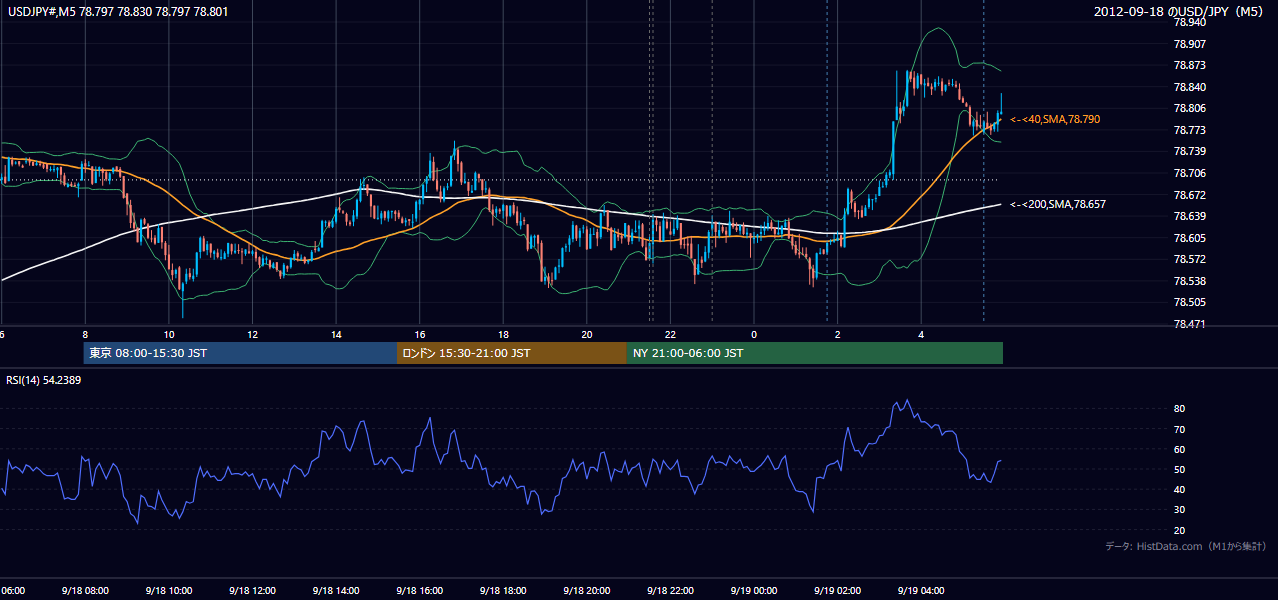Image resolution: width=1278 pixels, height=600 pixels.
Task: Click the 東京 08:00-15:30 JST session bar
Action: 240,353
